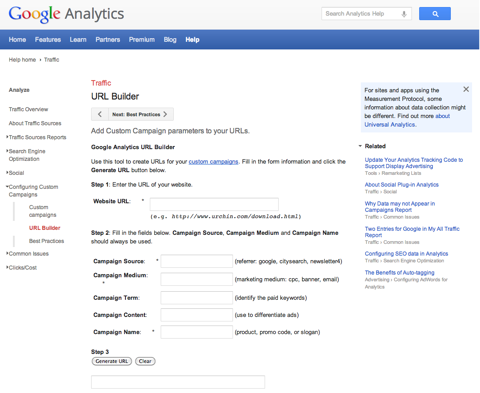Viewport: 480px width, 393px height.
Task: Click the custom campaigns hyperlink in text
Action: 213,162
